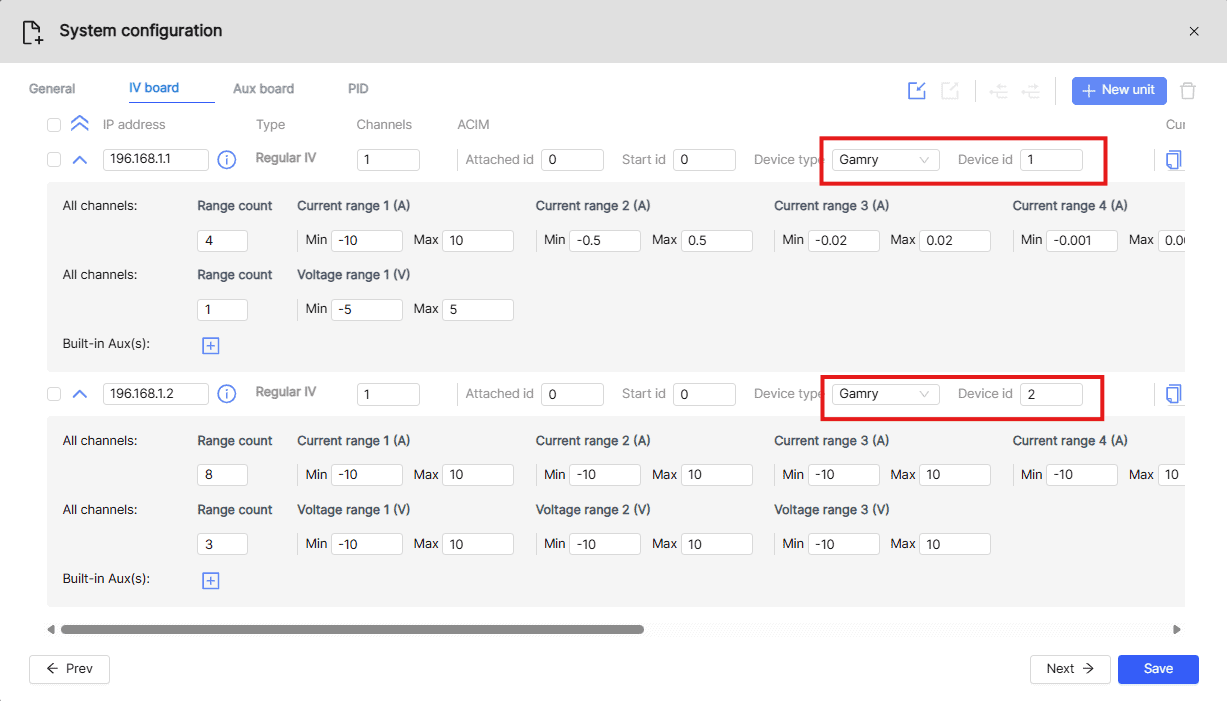
Task: Click the copy icon on first unit row
Action: tap(1173, 160)
